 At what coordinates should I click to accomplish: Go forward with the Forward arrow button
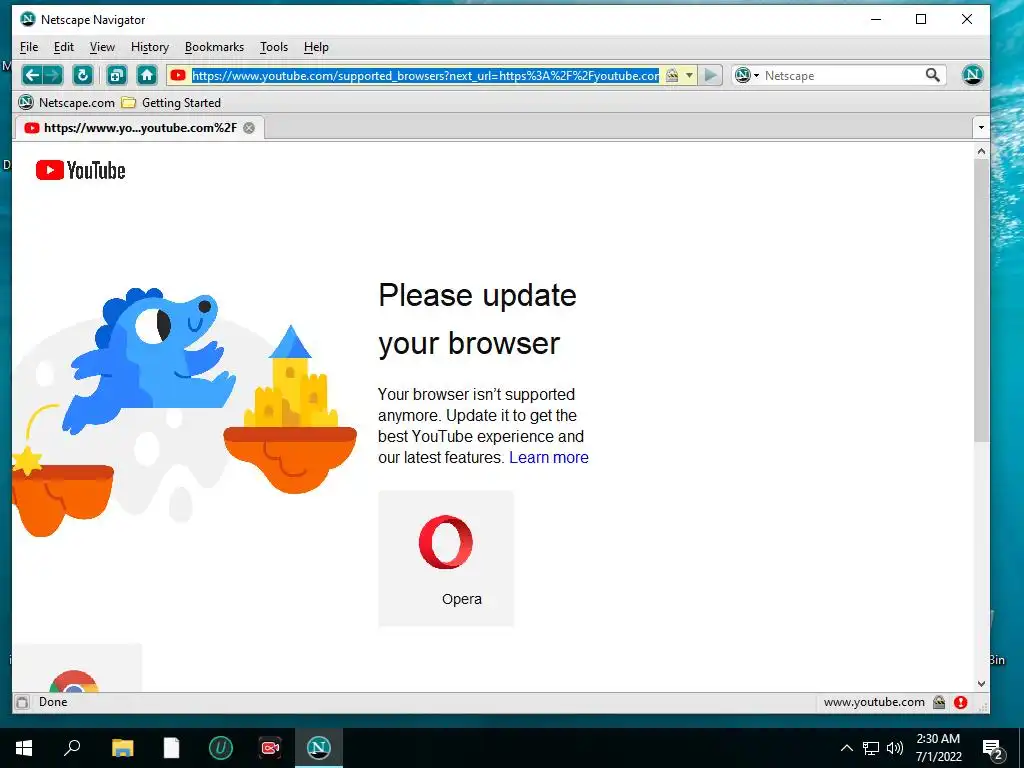click(53, 75)
